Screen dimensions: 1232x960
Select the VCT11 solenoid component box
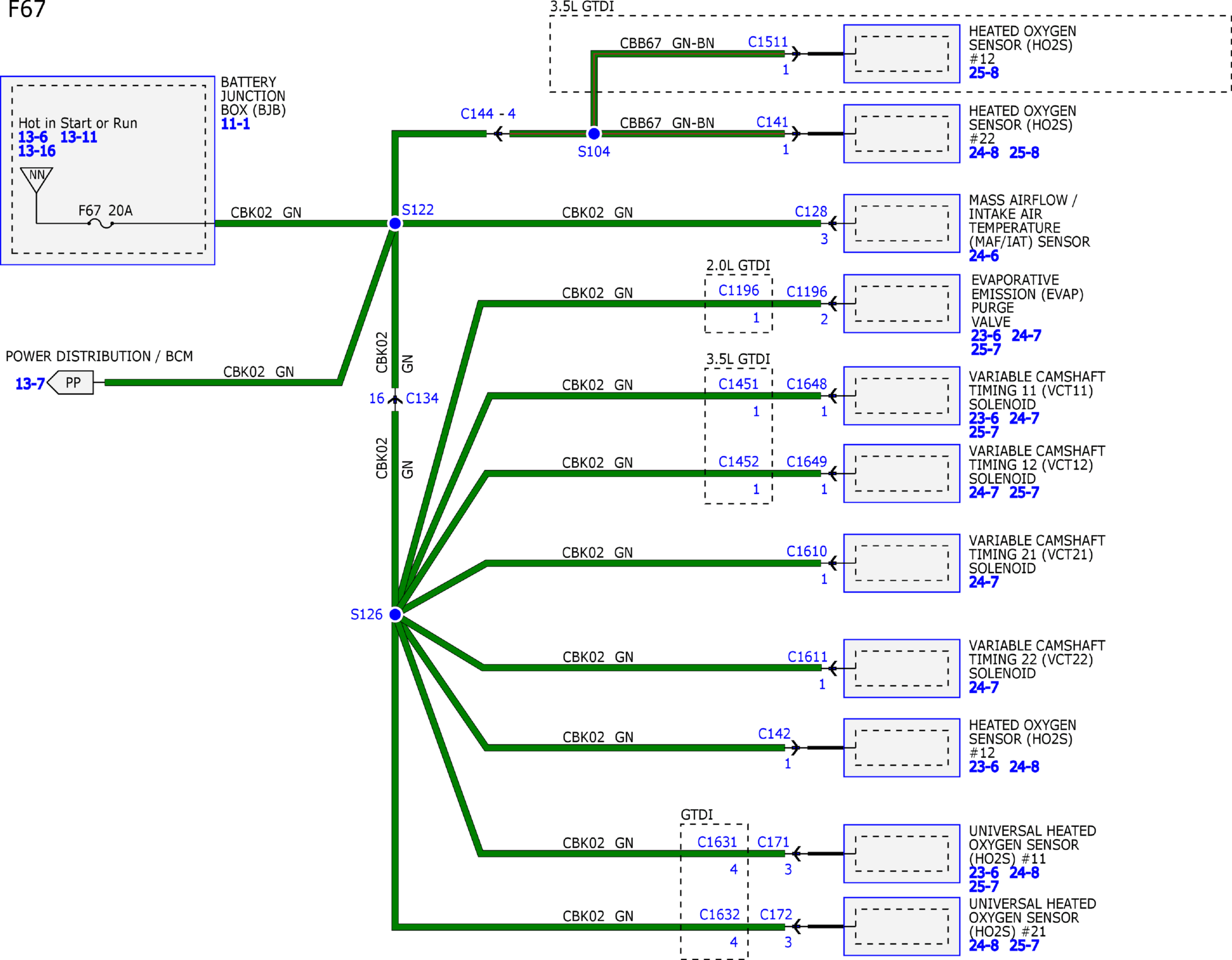pyautogui.click(x=902, y=396)
